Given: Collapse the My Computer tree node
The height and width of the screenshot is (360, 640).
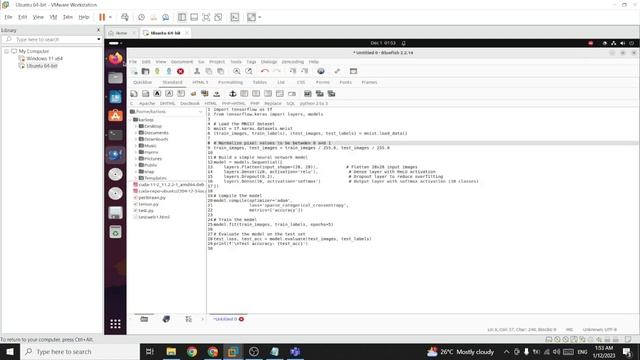Looking at the screenshot, I should [x=7, y=51].
